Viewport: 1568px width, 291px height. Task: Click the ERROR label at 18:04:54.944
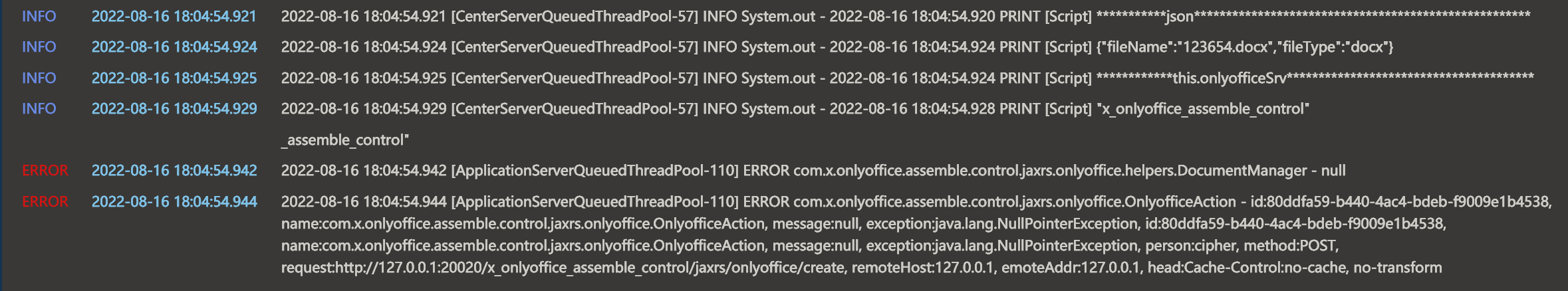point(45,202)
